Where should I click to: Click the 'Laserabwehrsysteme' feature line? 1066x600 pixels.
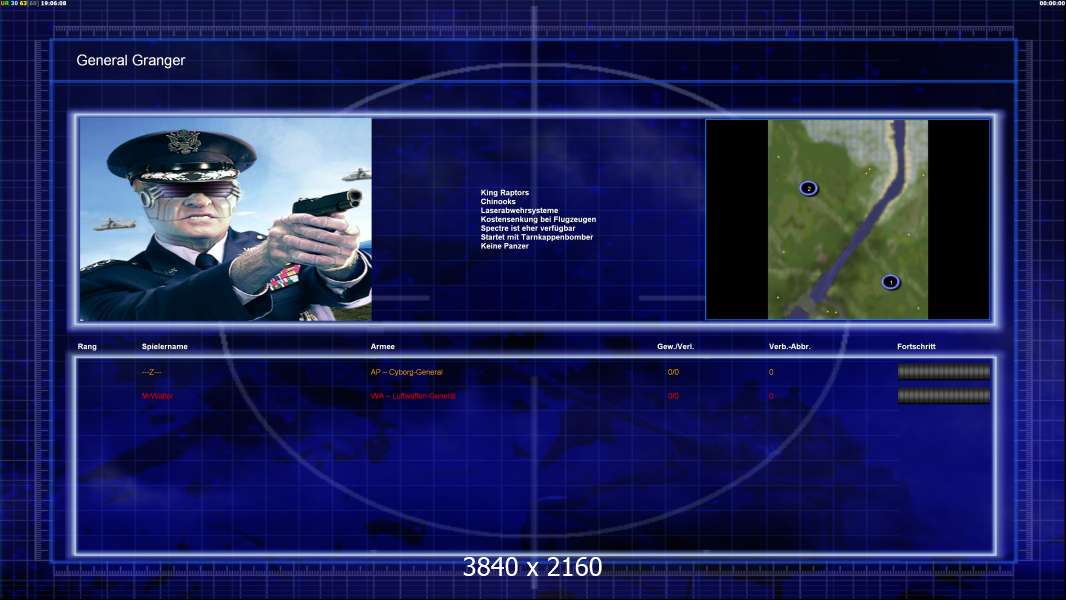[x=519, y=211]
